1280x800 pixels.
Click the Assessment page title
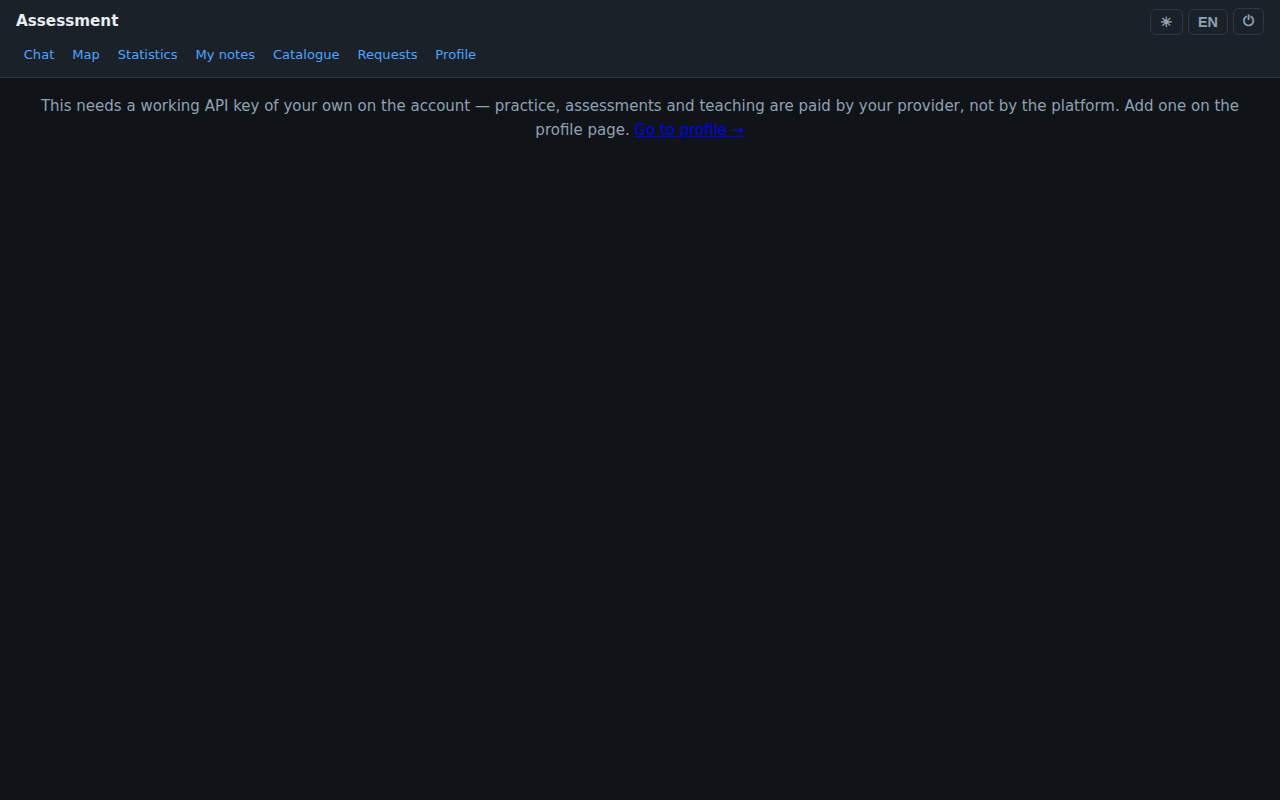pyautogui.click(x=67, y=21)
